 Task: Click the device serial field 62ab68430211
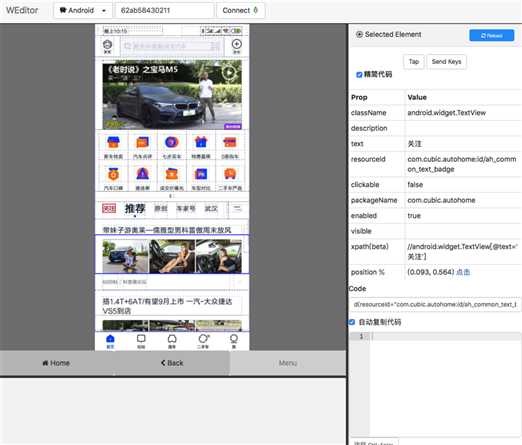point(164,10)
